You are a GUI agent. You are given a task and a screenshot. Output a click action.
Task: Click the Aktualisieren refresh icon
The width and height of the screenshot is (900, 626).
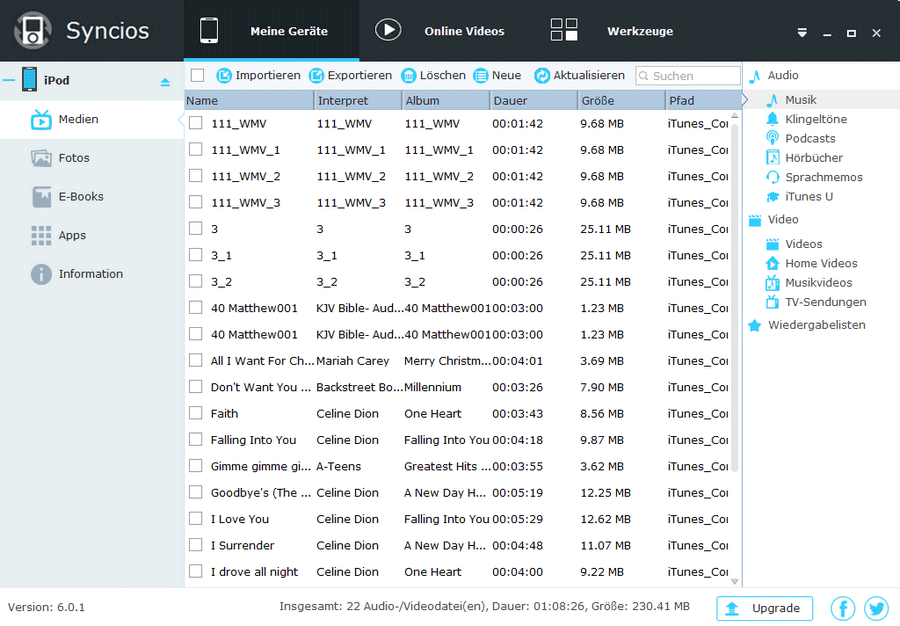542,75
